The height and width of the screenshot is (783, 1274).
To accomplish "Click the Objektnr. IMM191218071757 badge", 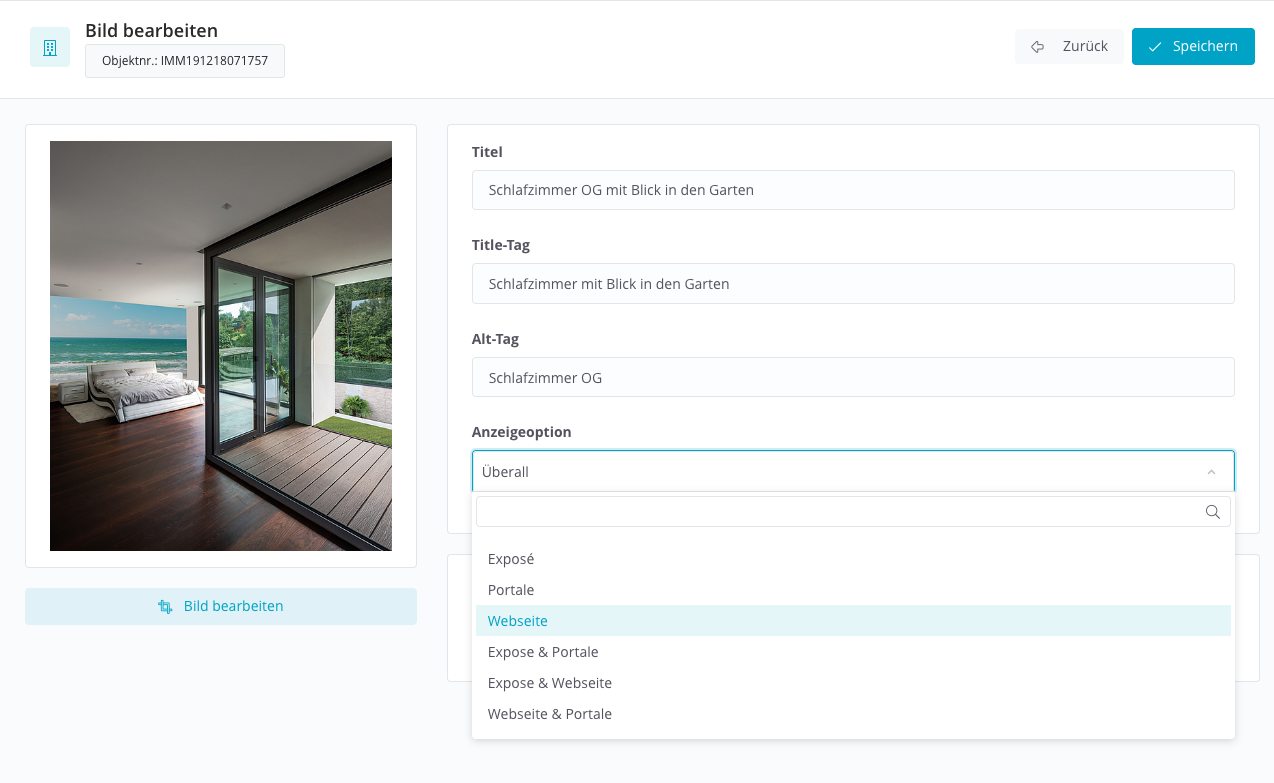I will coord(185,61).
